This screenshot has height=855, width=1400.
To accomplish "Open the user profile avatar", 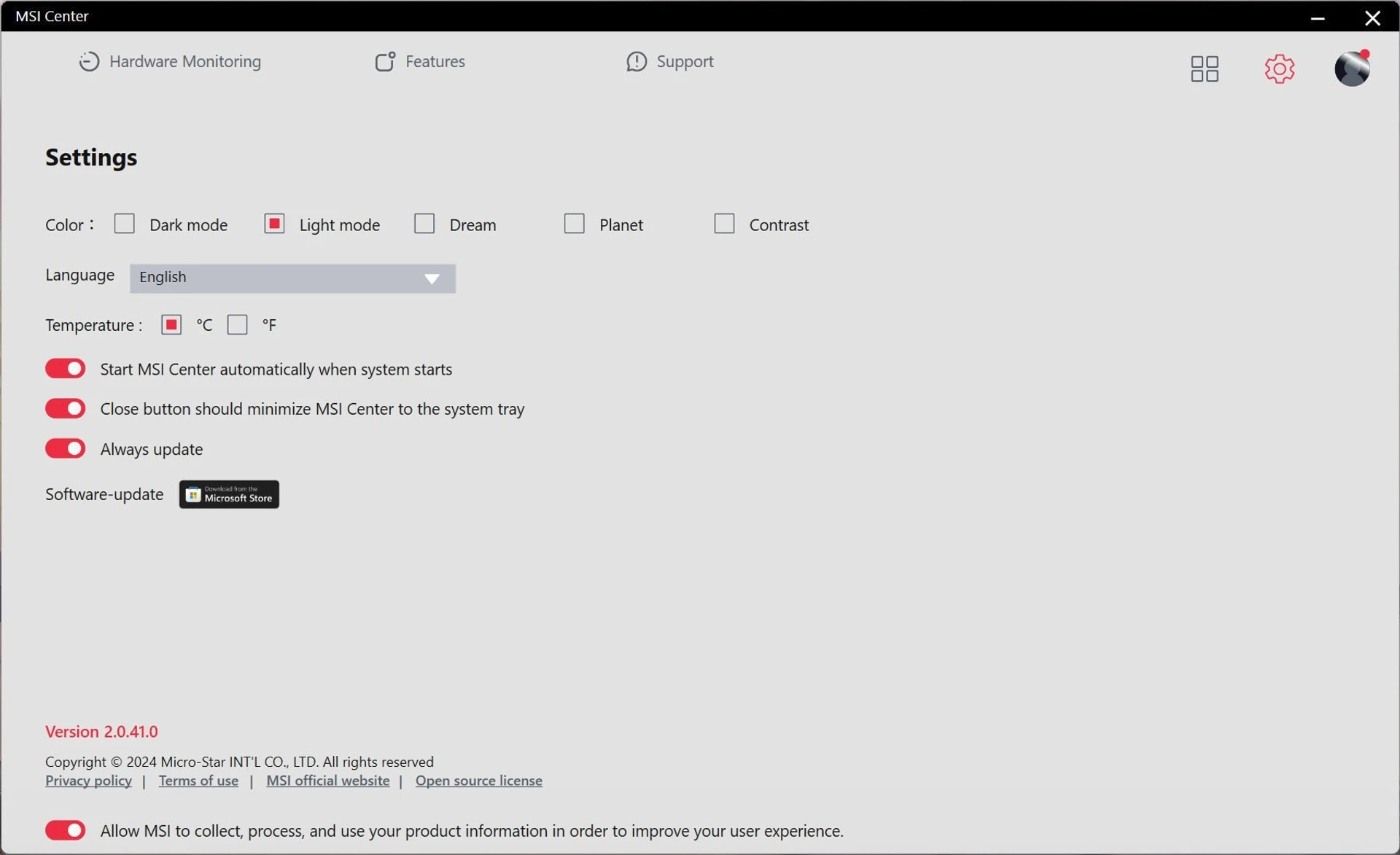I will coord(1352,69).
